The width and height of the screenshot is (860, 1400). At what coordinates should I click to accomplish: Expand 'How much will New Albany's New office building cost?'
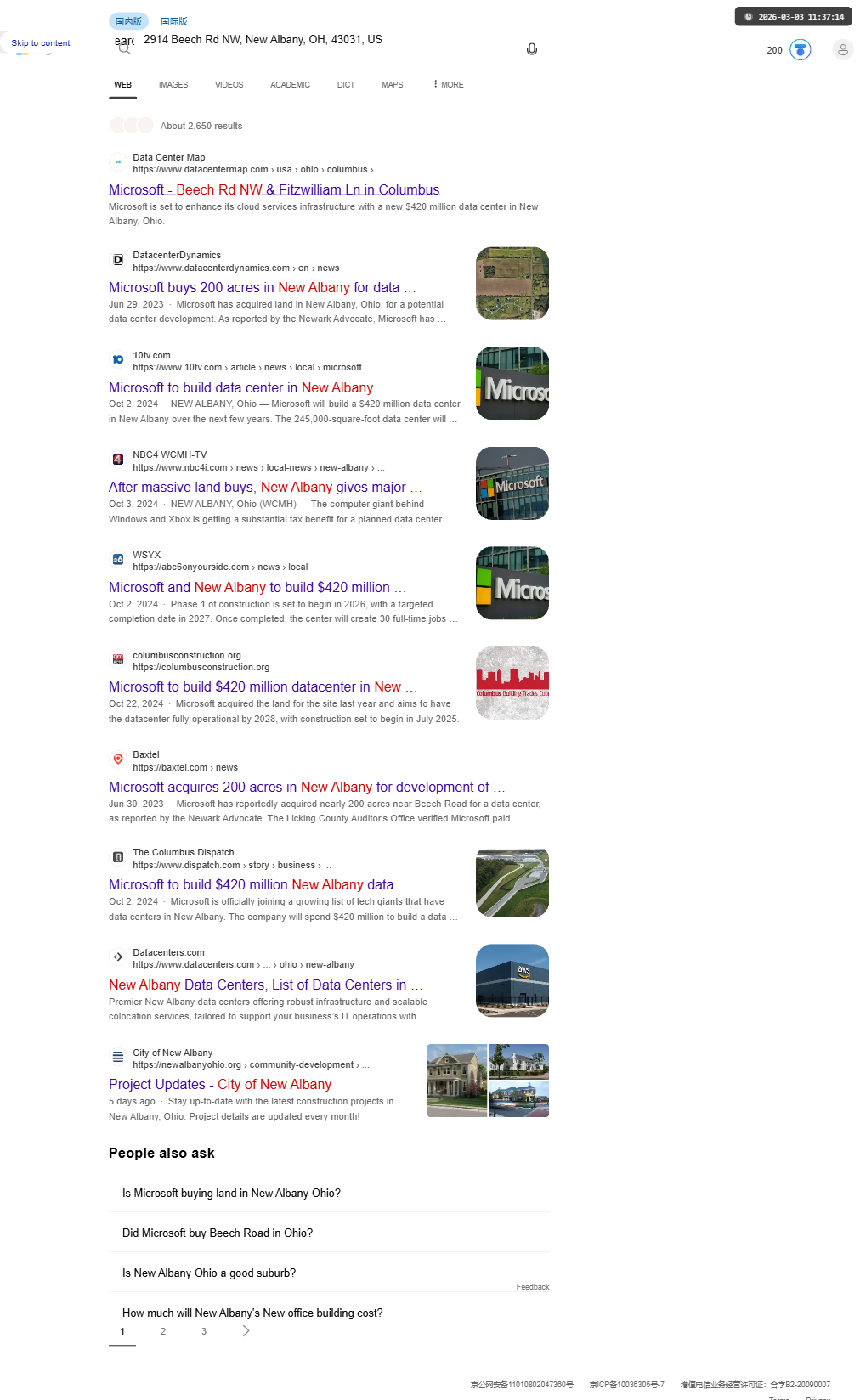point(329,1313)
